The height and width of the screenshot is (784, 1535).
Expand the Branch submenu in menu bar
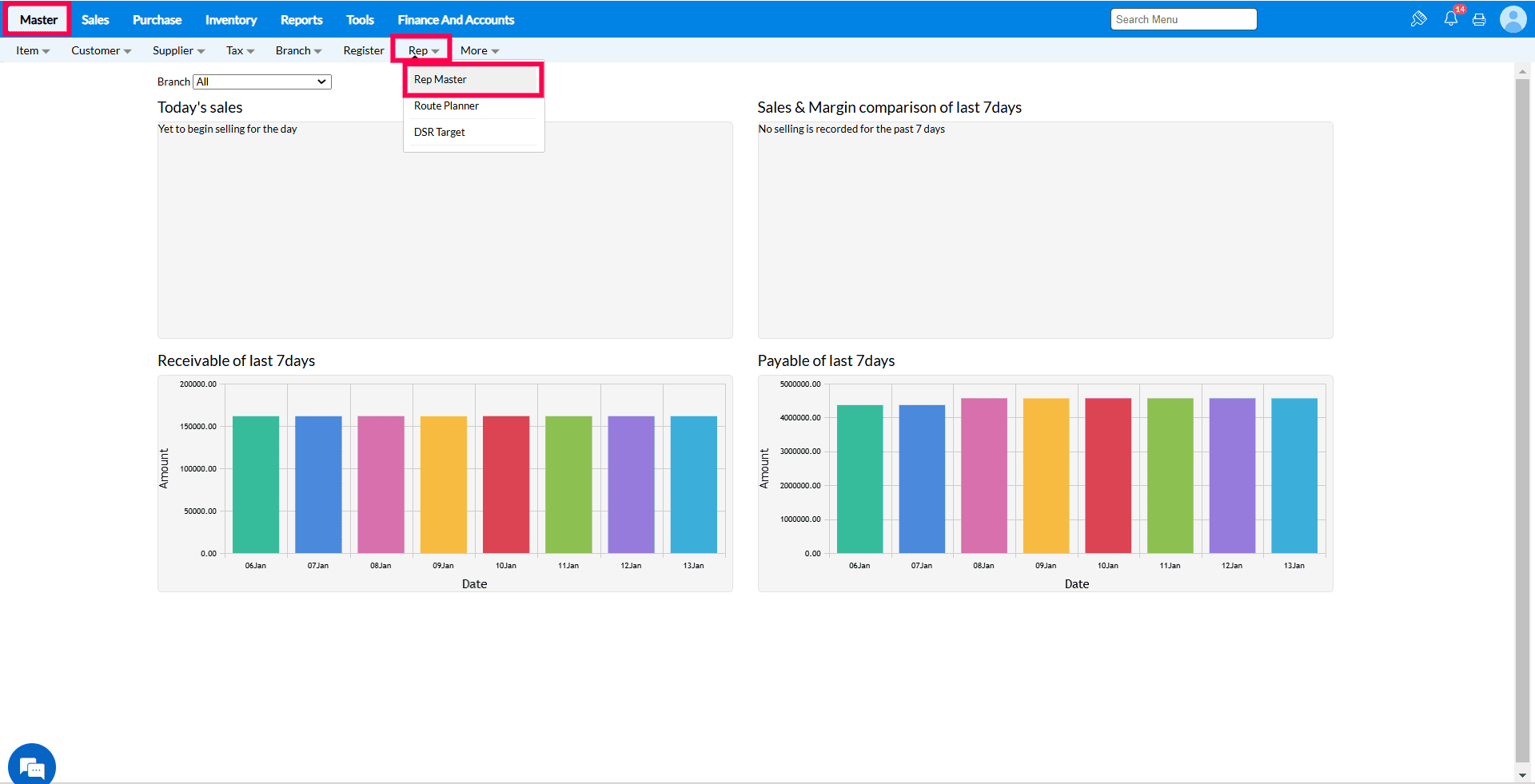pyautogui.click(x=299, y=50)
